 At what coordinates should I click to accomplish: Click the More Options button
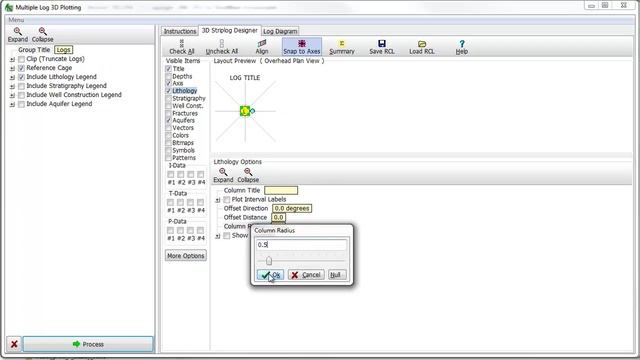click(x=186, y=256)
